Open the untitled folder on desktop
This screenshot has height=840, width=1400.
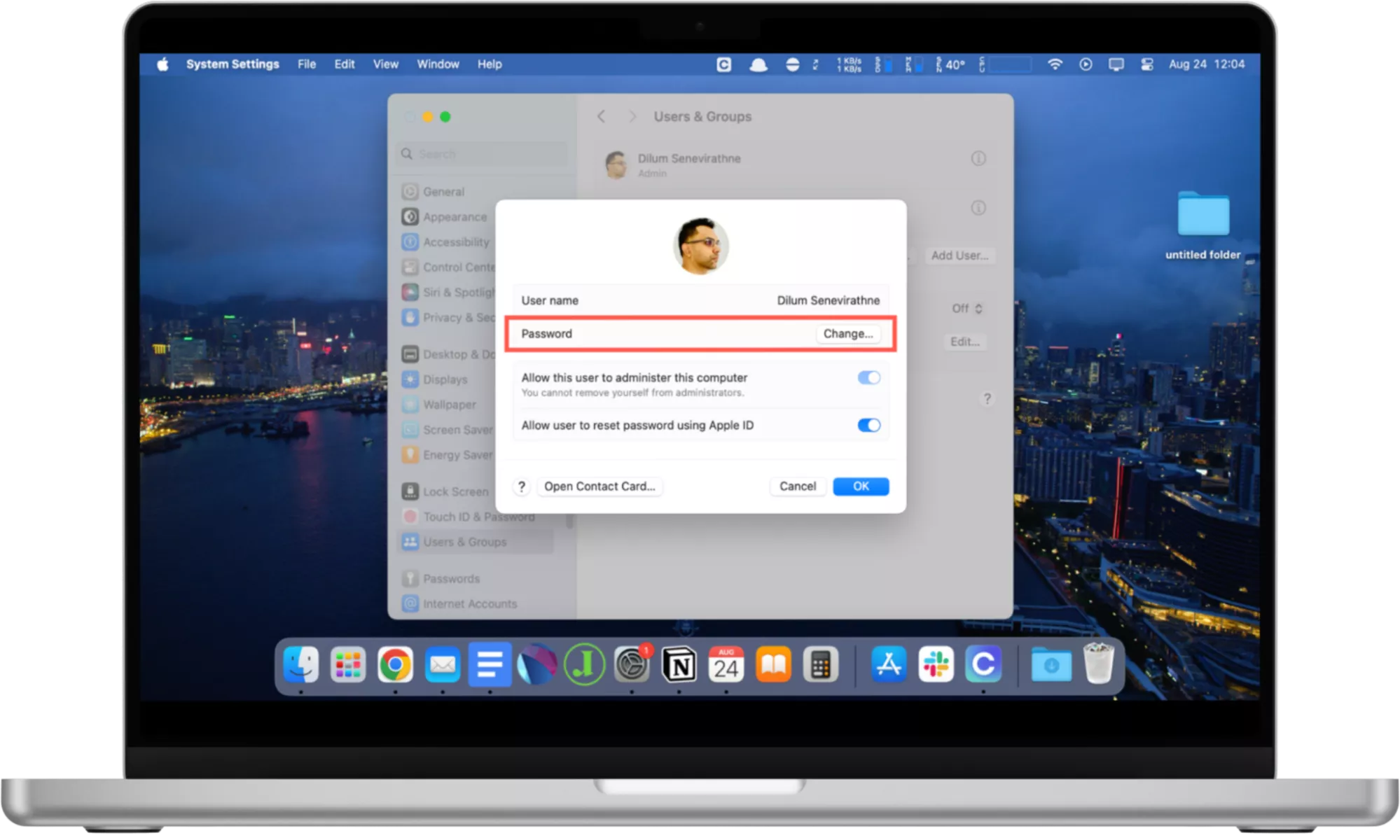pyautogui.click(x=1203, y=215)
